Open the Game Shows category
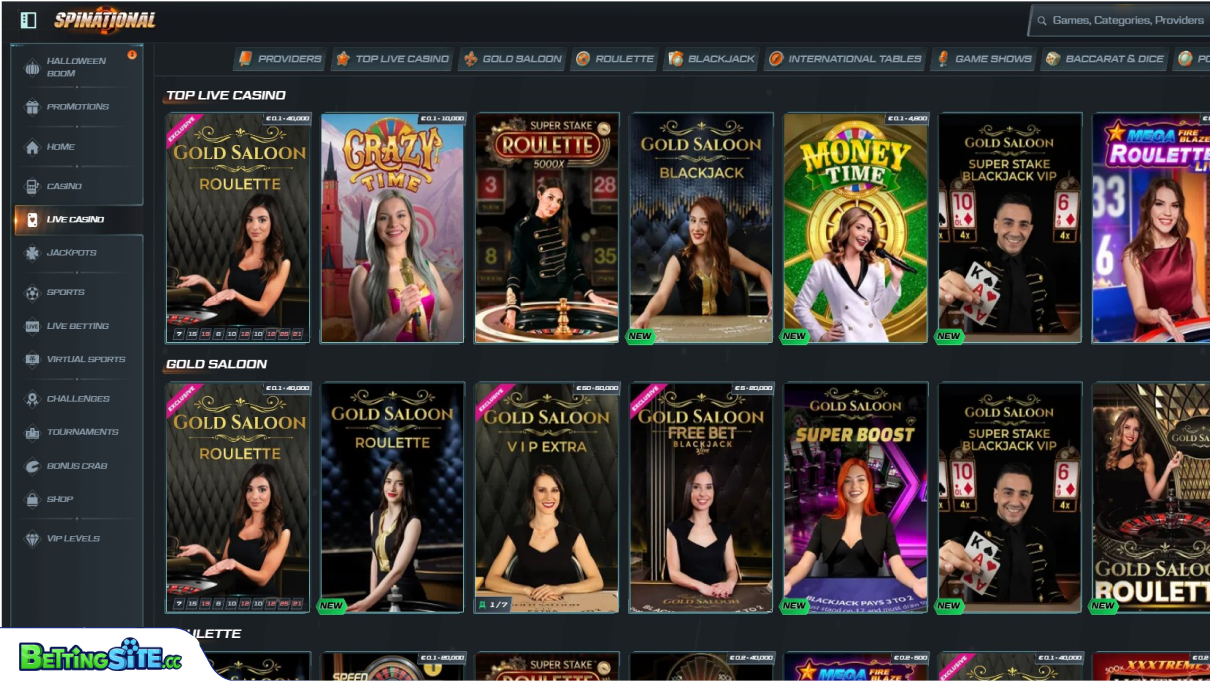Viewport: 1210px width, 681px height. [982, 58]
